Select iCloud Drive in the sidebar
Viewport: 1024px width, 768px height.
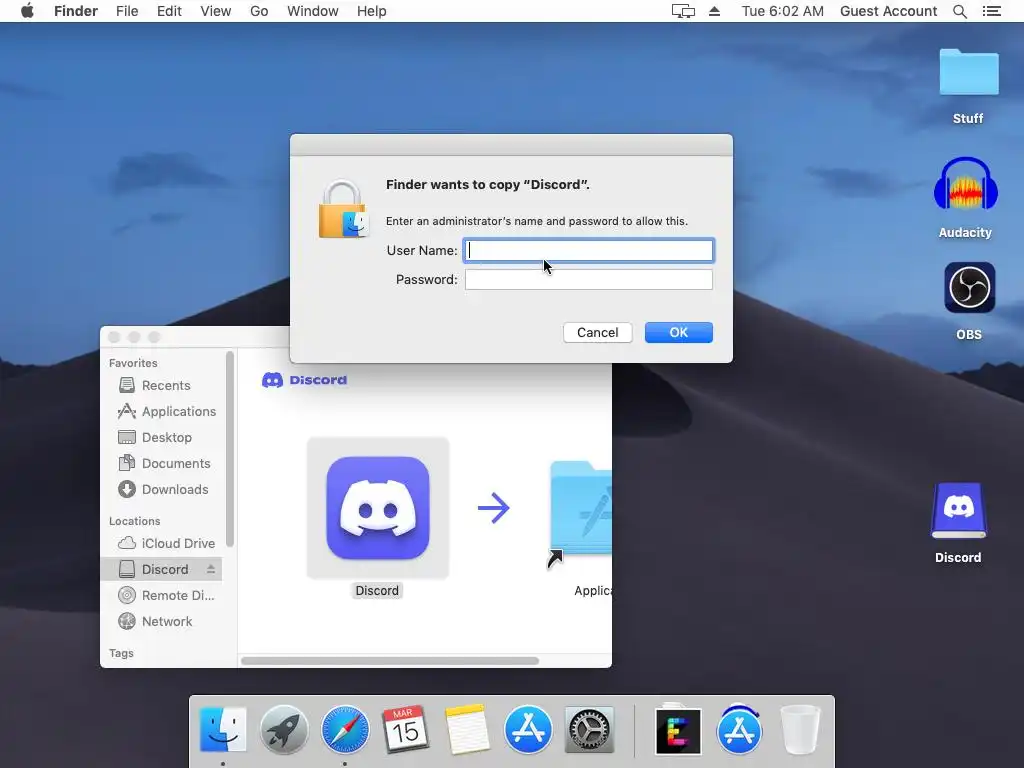pyautogui.click(x=162, y=543)
